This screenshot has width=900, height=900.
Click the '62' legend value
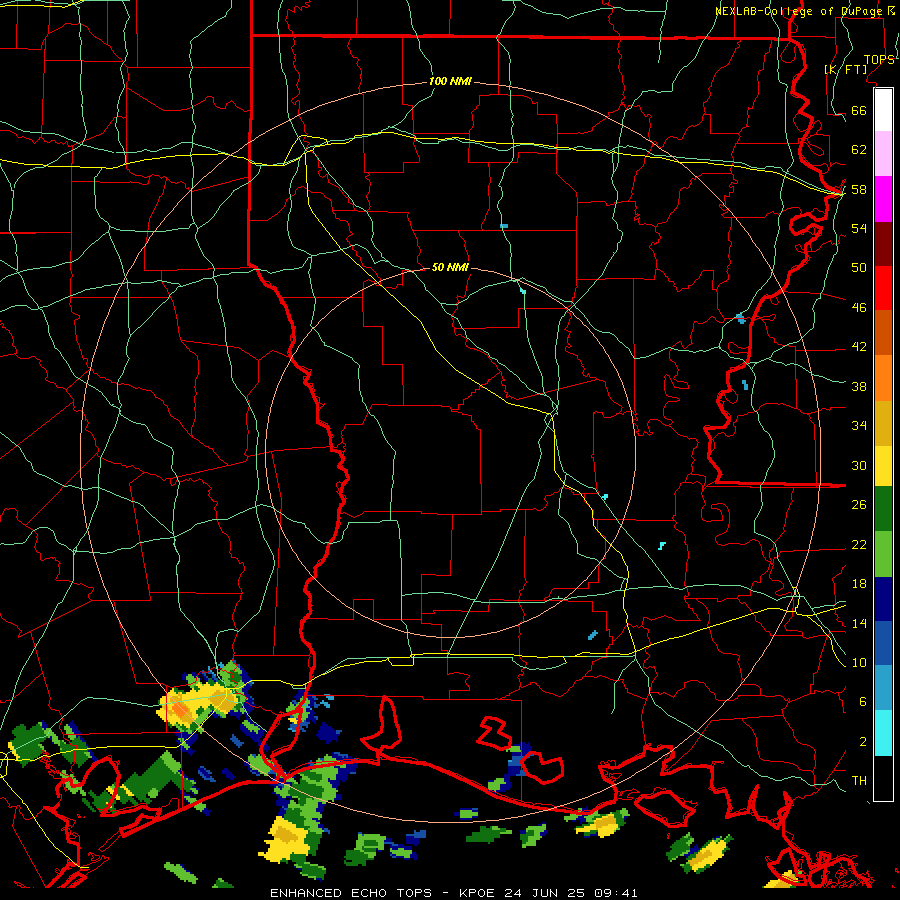coord(859,150)
